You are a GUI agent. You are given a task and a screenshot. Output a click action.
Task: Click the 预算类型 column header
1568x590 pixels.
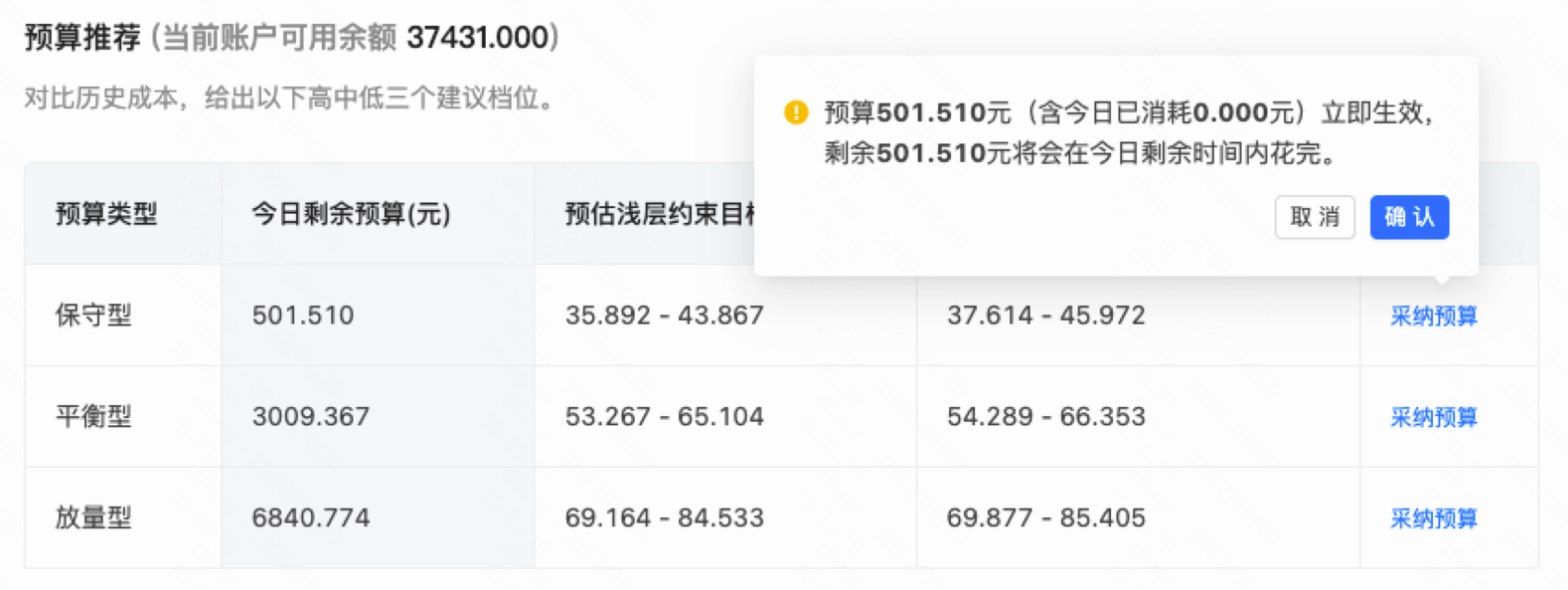[105, 214]
